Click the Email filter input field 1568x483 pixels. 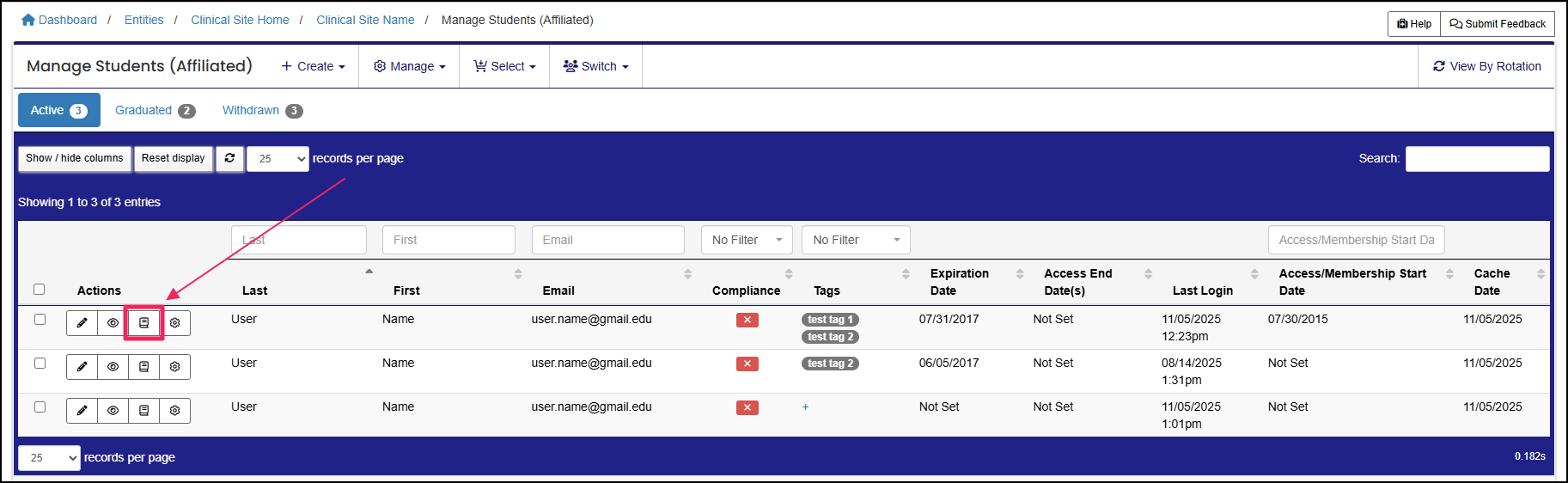pyautogui.click(x=608, y=240)
